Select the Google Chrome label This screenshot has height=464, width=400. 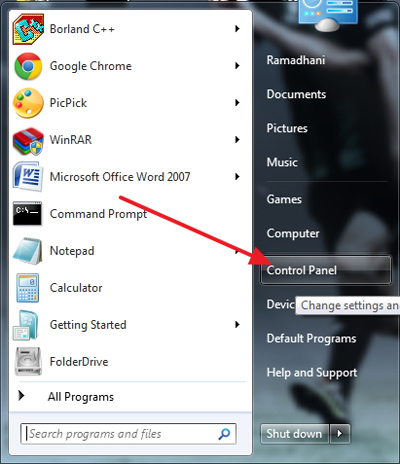pyautogui.click(x=91, y=66)
